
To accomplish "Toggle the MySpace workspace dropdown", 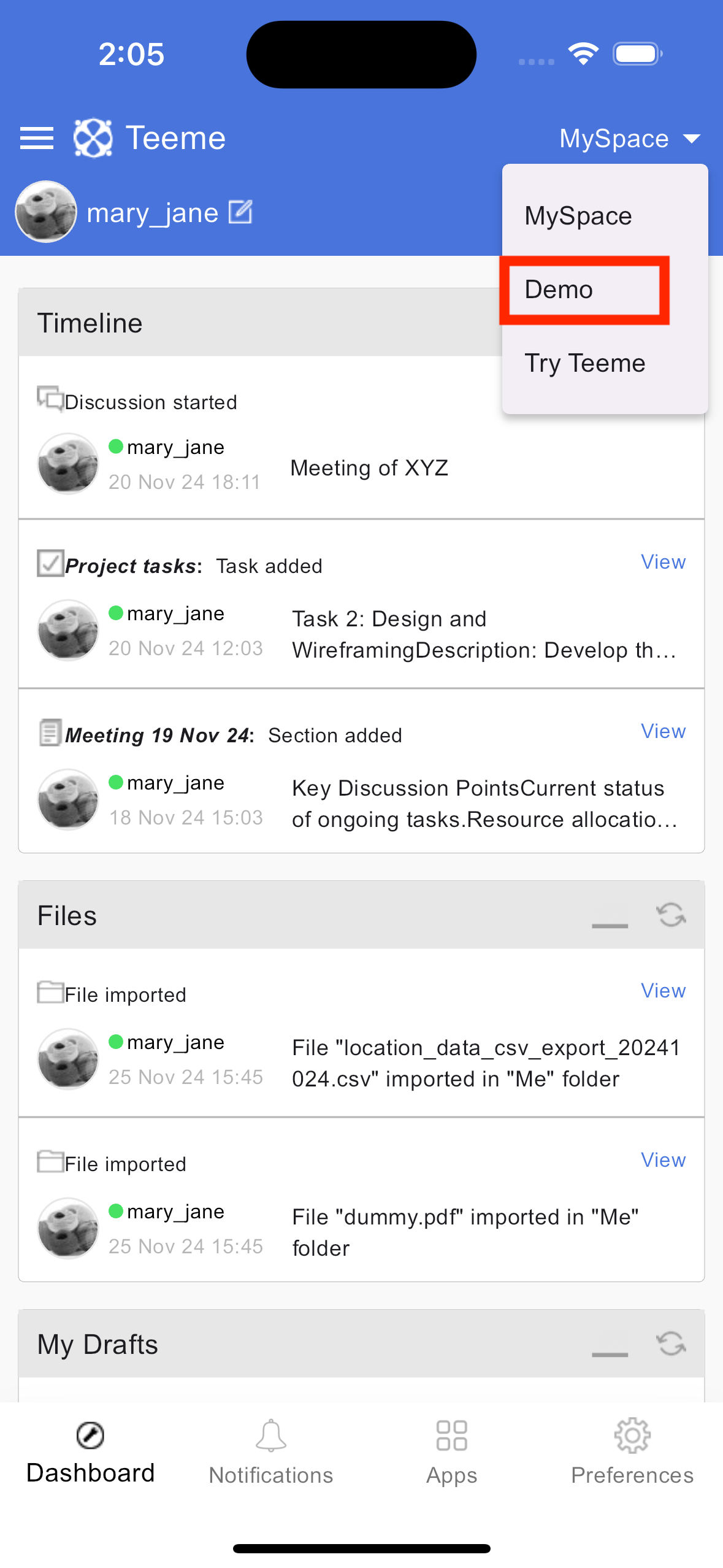I will (630, 139).
